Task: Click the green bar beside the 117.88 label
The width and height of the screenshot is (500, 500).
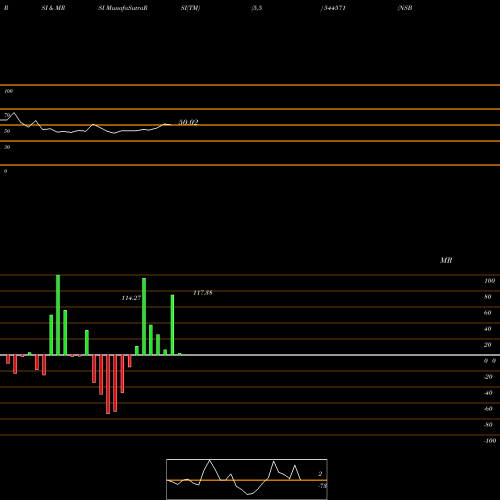Action: [172, 325]
